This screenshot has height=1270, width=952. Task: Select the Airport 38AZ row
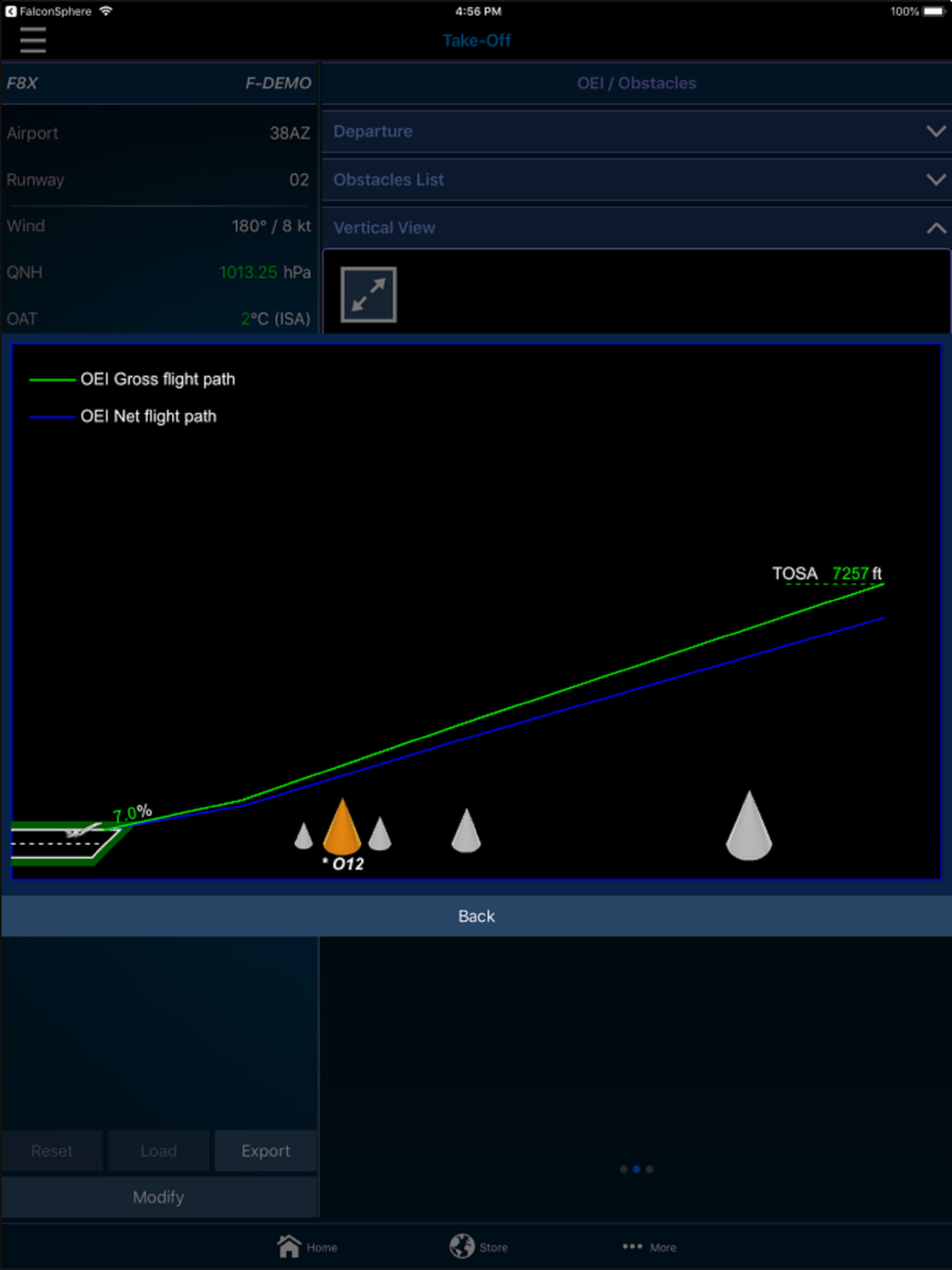pos(158,133)
